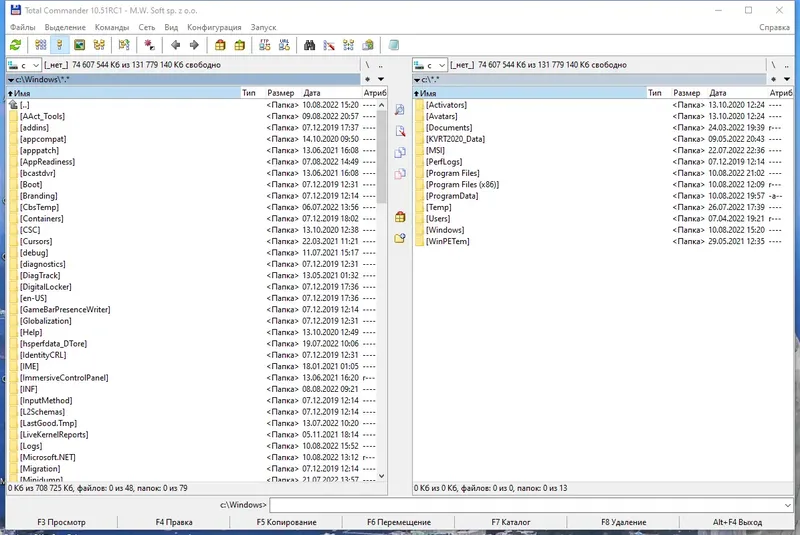800x535 pixels.
Task: Open file search binoculars icon
Action: pyautogui.click(x=309, y=45)
